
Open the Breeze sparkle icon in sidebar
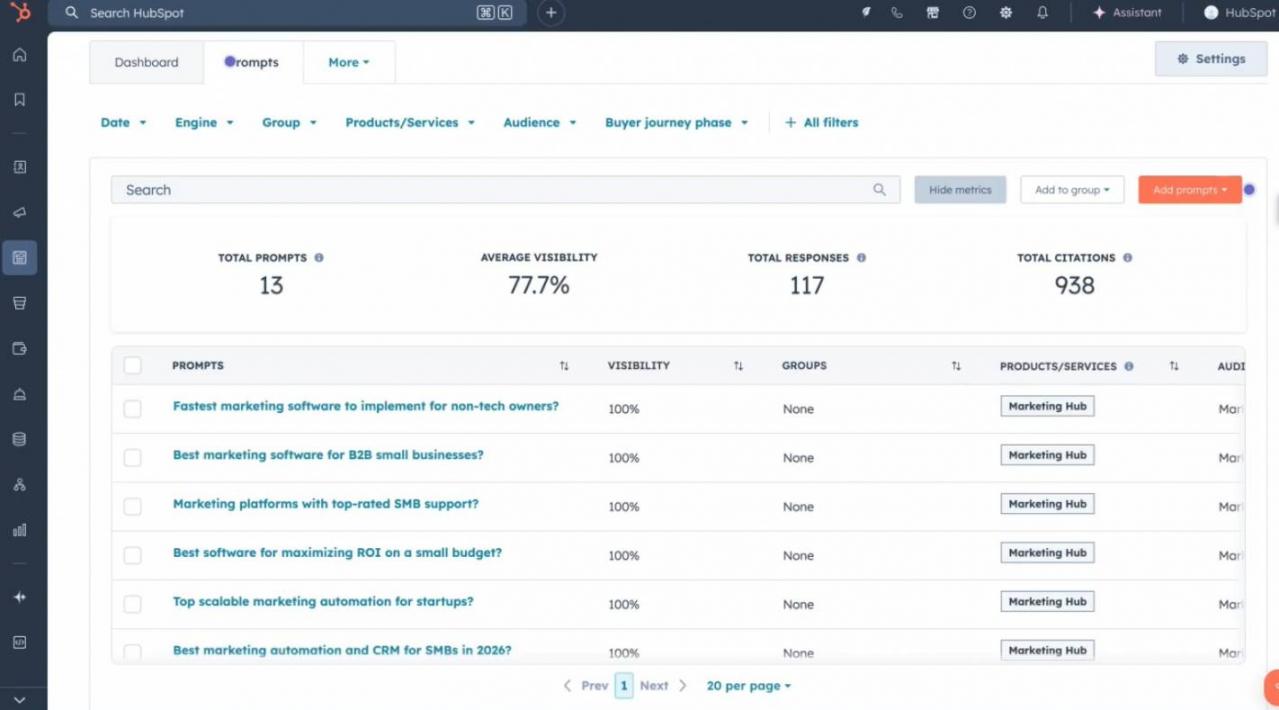pos(19,597)
